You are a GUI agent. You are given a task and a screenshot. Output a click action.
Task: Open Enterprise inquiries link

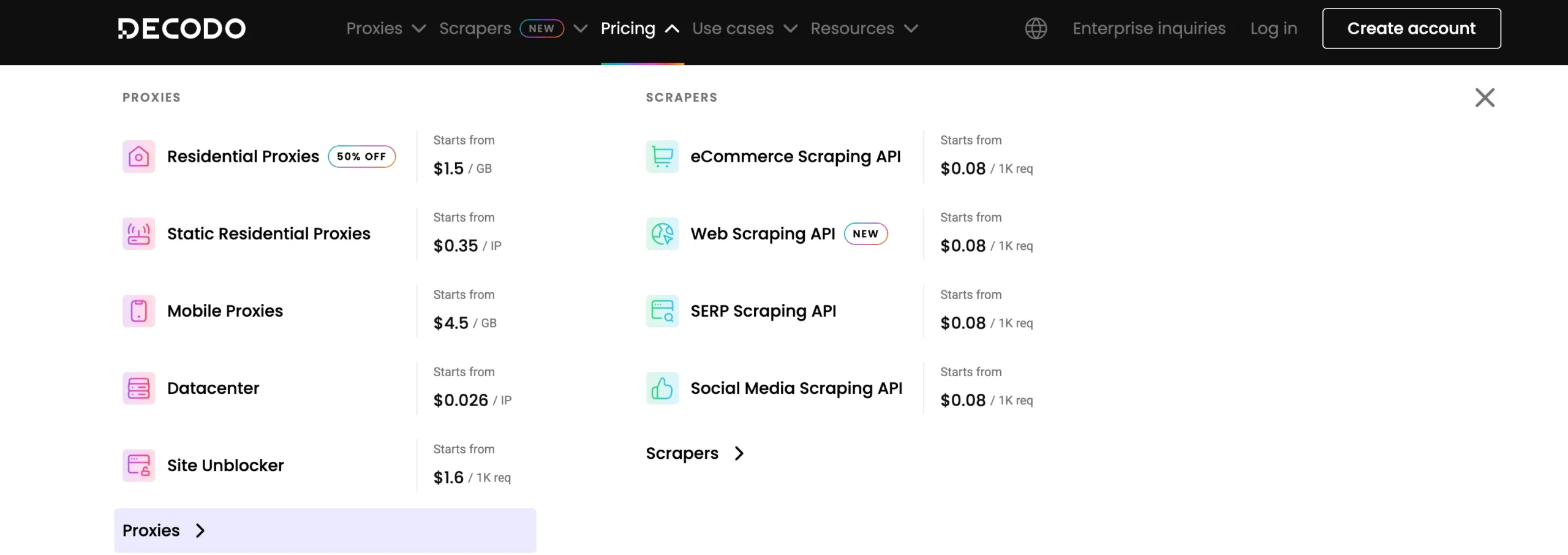1148,28
